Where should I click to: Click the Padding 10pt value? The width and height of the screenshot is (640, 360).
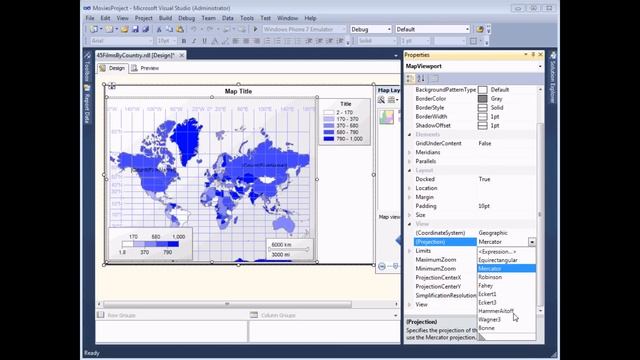[x=484, y=206]
